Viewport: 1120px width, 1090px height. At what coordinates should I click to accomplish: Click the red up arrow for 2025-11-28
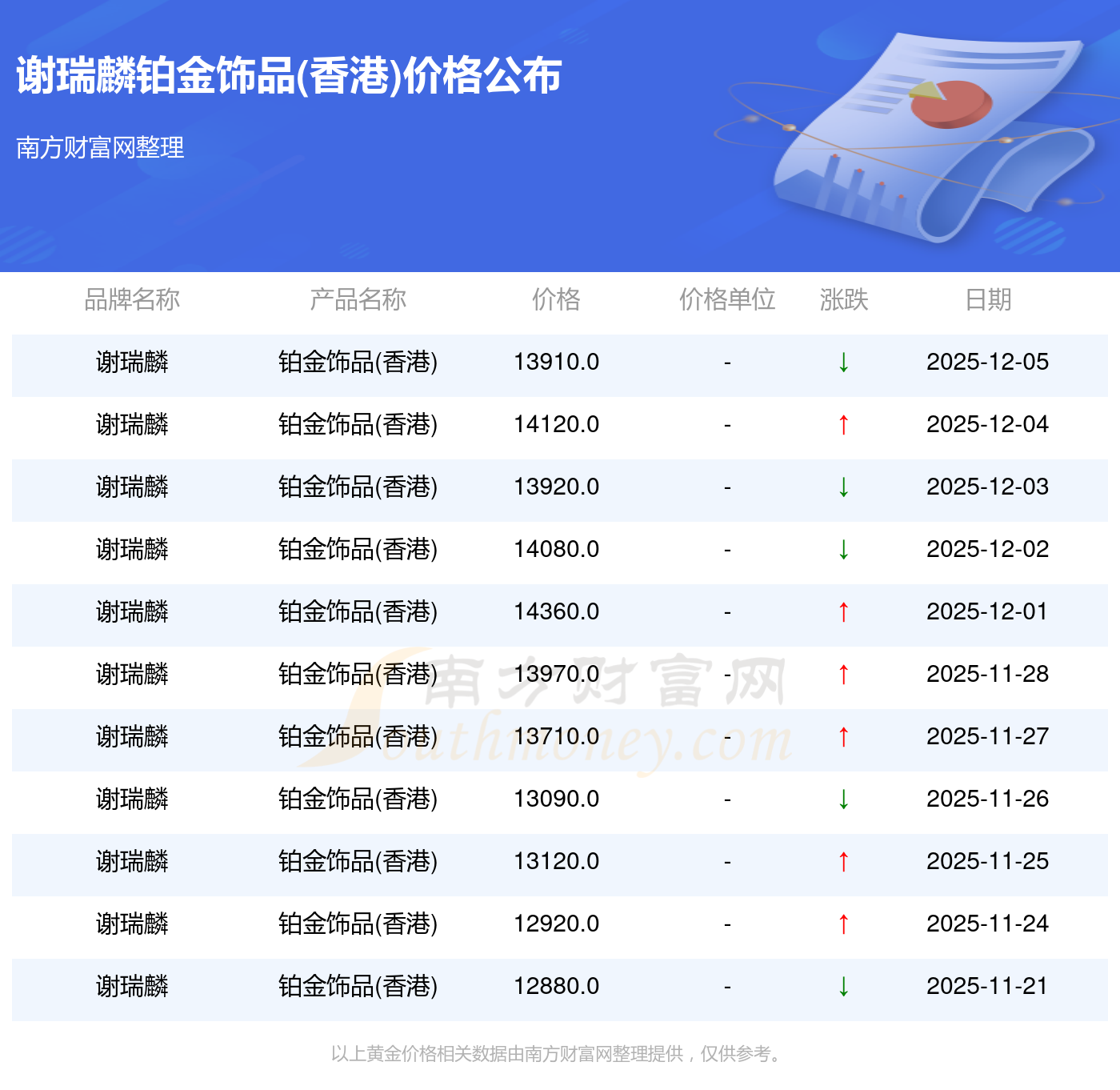point(843,675)
